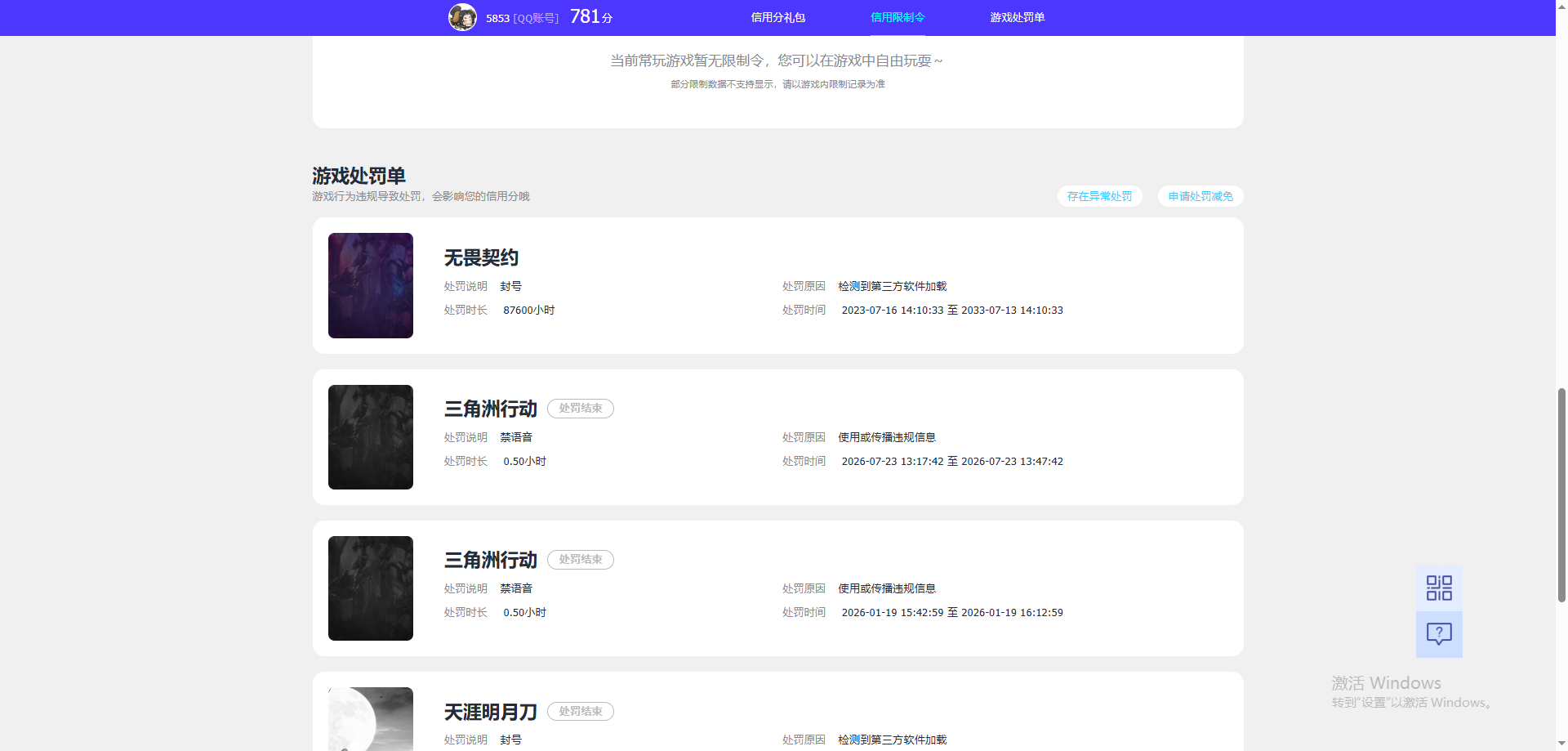This screenshot has width=1568, height=751.
Task: Click the 申请处罚减免 button
Action: pyautogui.click(x=1200, y=196)
